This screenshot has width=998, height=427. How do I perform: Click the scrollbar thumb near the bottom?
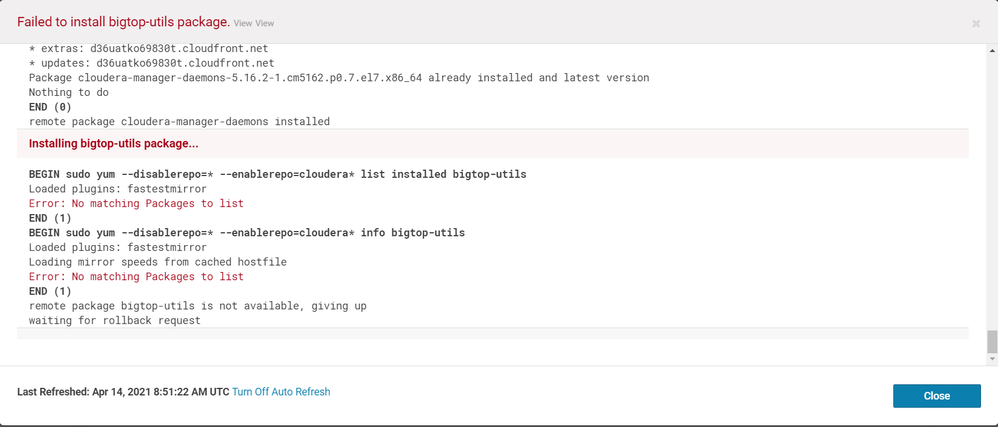click(992, 342)
